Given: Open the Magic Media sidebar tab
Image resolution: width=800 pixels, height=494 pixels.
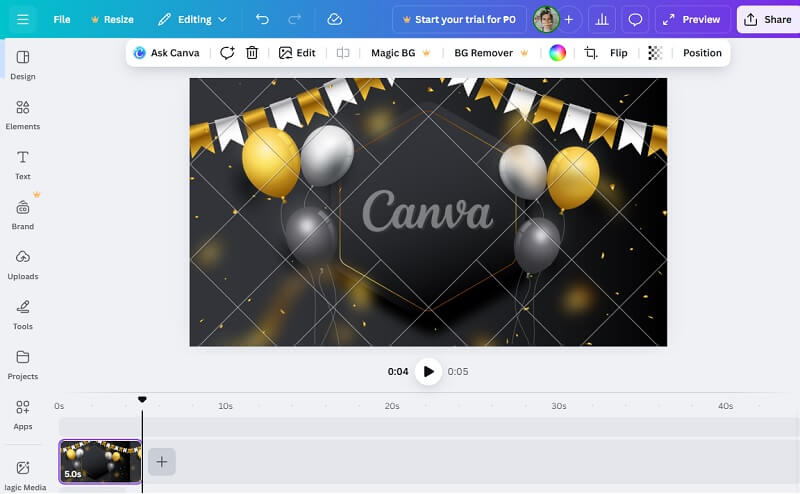Looking at the screenshot, I should (24, 475).
